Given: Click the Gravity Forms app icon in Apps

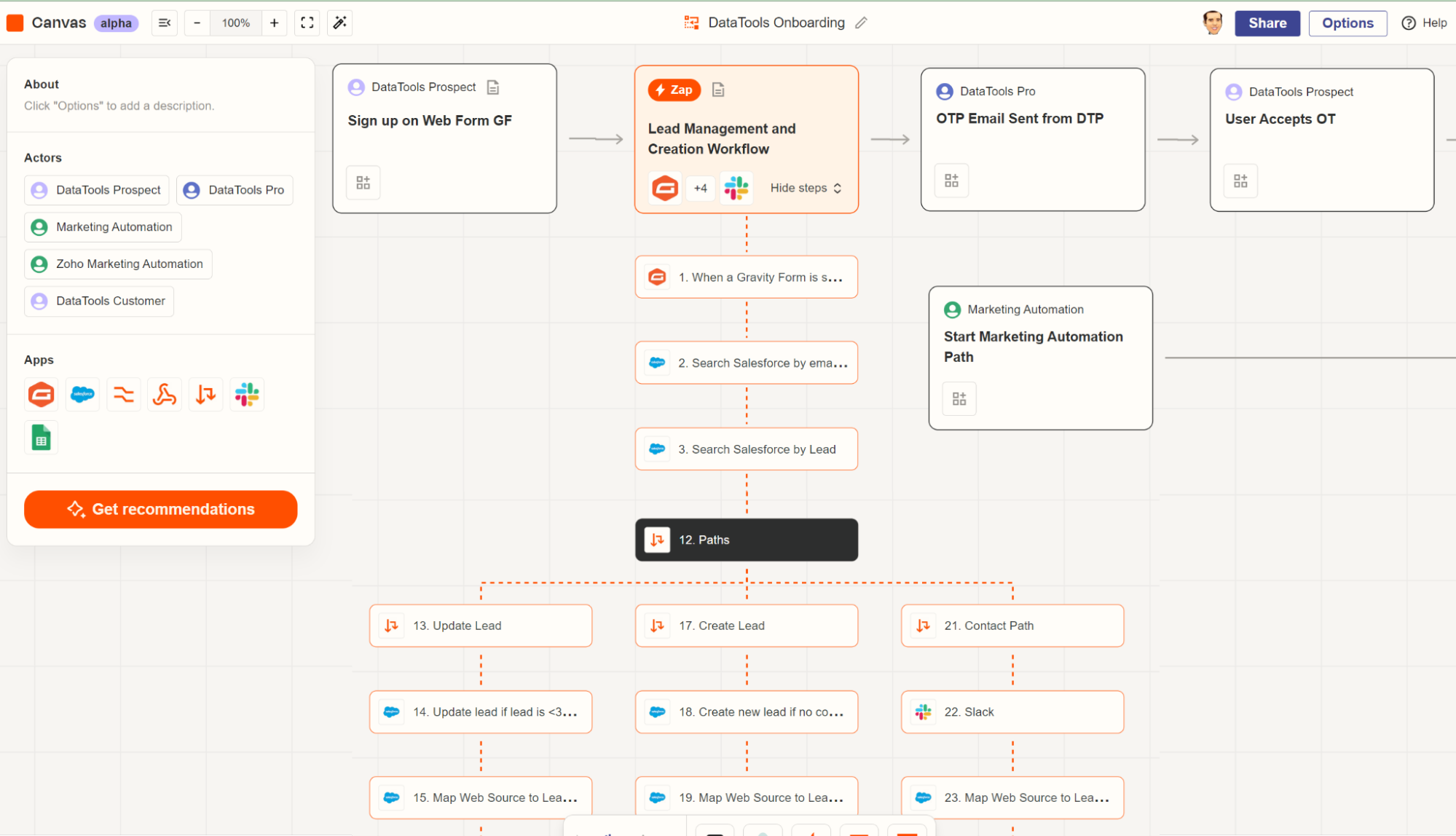Looking at the screenshot, I should click(x=42, y=395).
